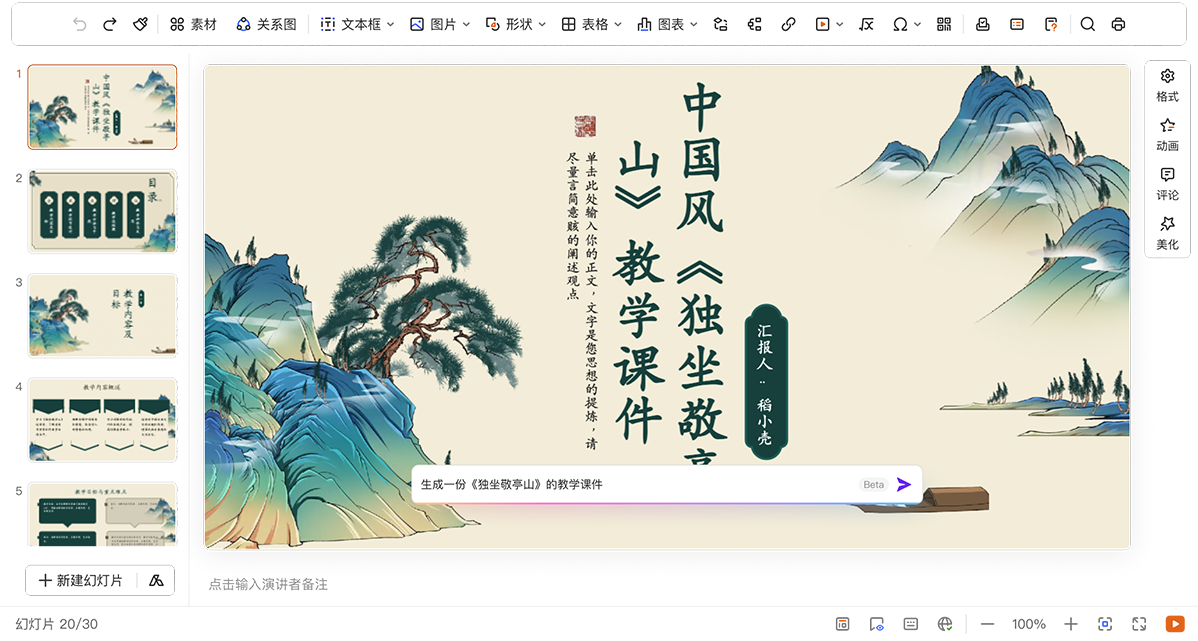Click the print icon
The height and width of the screenshot is (641, 1198).
[x=1118, y=24]
